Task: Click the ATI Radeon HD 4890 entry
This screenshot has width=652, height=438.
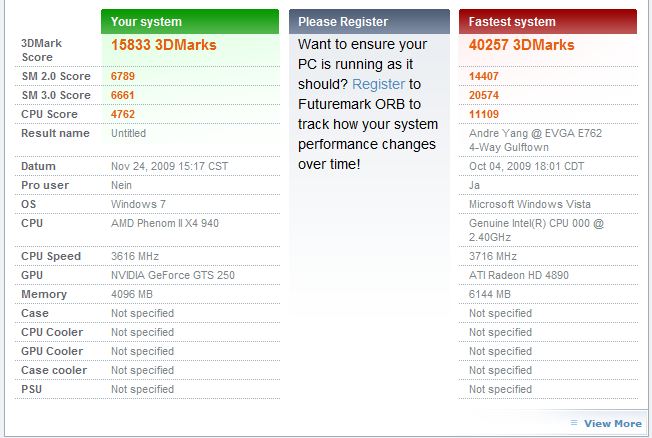Action: (x=521, y=275)
